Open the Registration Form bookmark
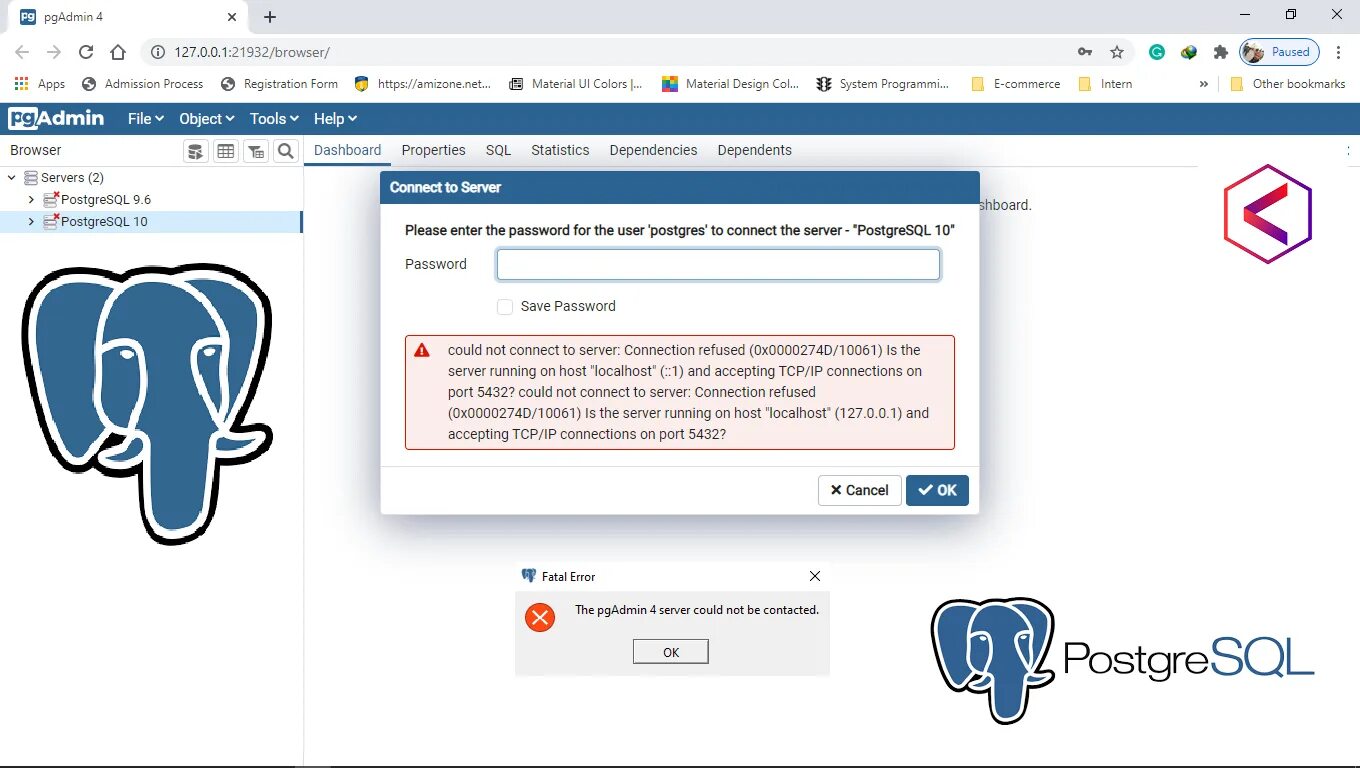The width and height of the screenshot is (1360, 768). coord(280,84)
